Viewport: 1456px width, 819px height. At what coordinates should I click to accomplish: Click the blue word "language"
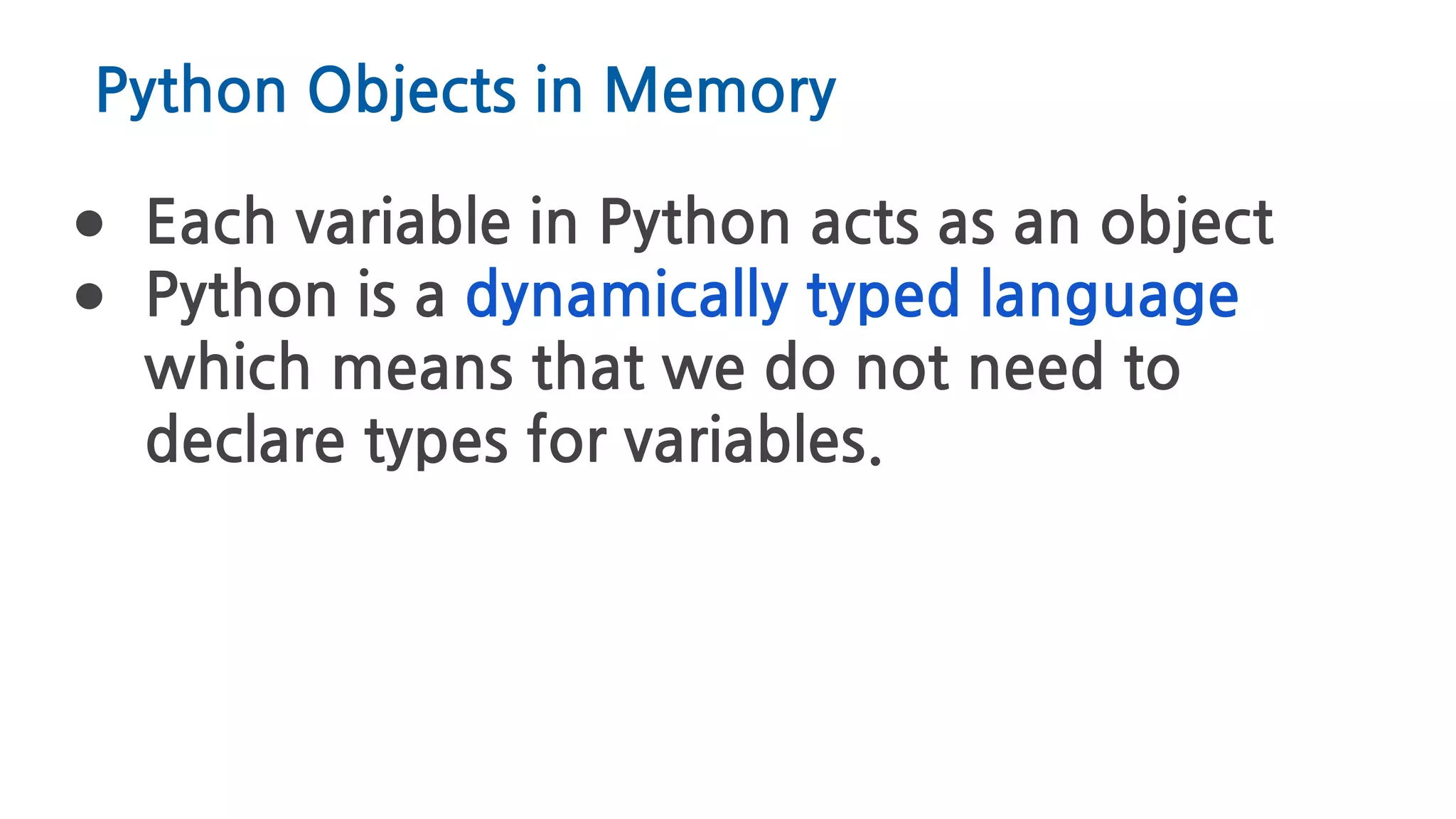(1109, 296)
